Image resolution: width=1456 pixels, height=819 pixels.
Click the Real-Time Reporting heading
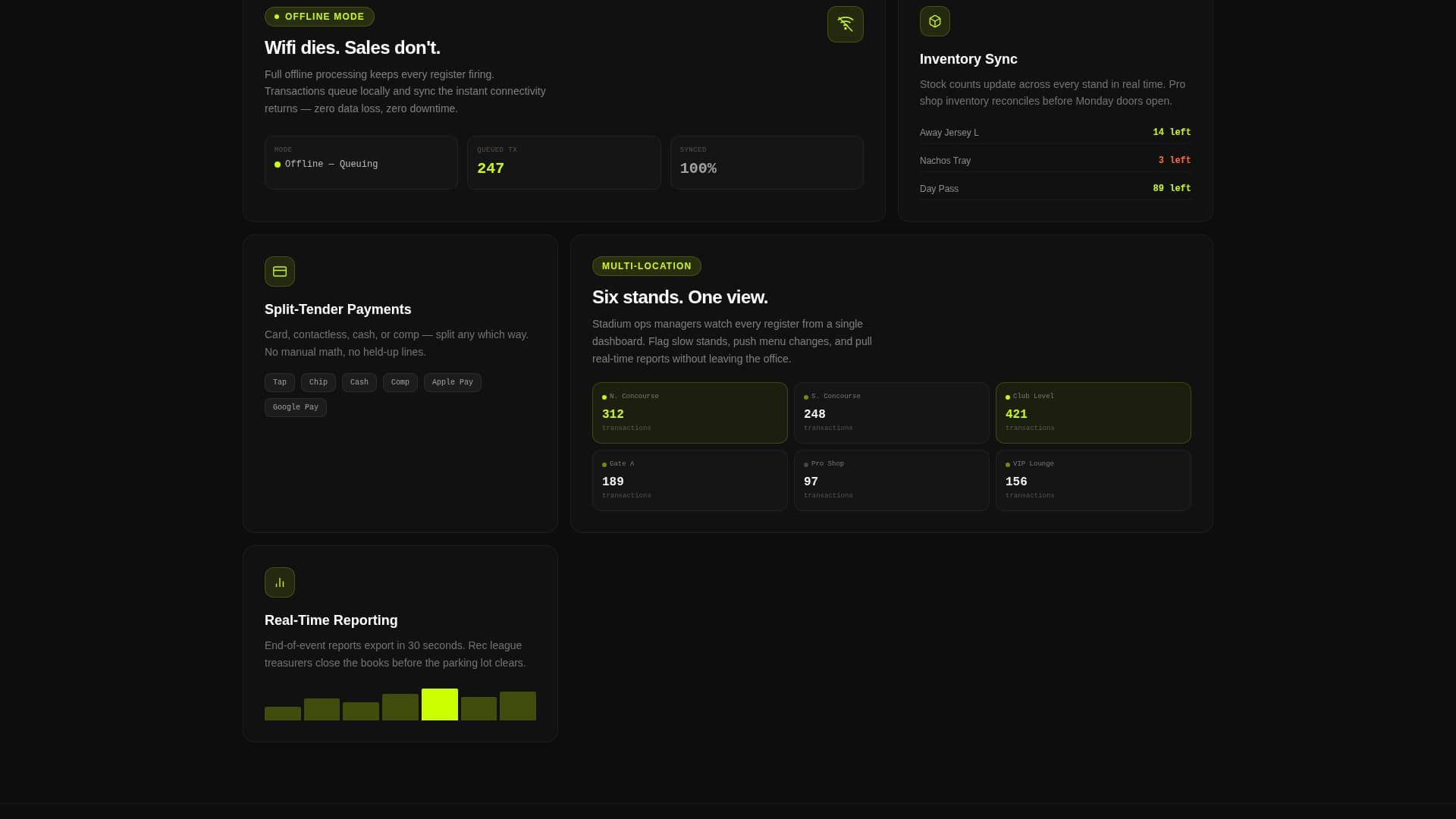click(x=331, y=620)
